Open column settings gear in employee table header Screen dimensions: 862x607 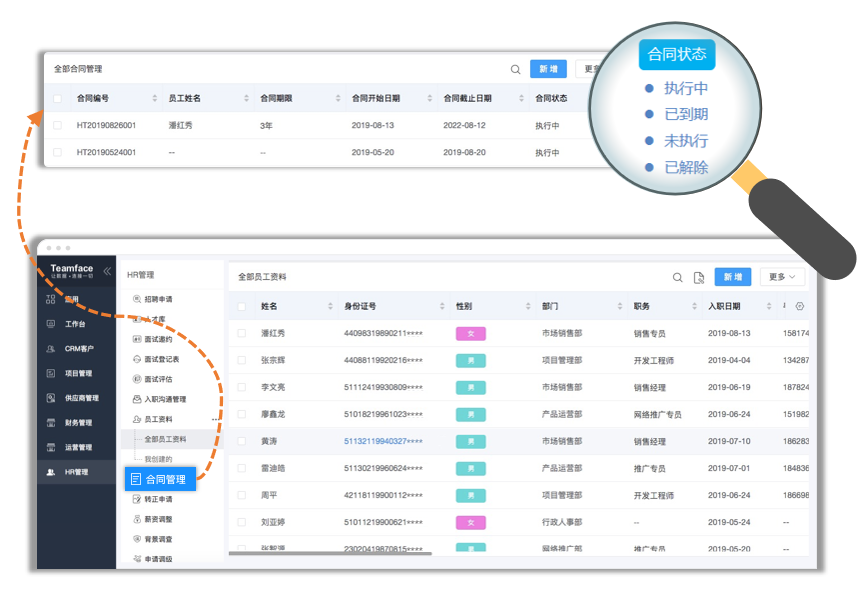click(799, 306)
